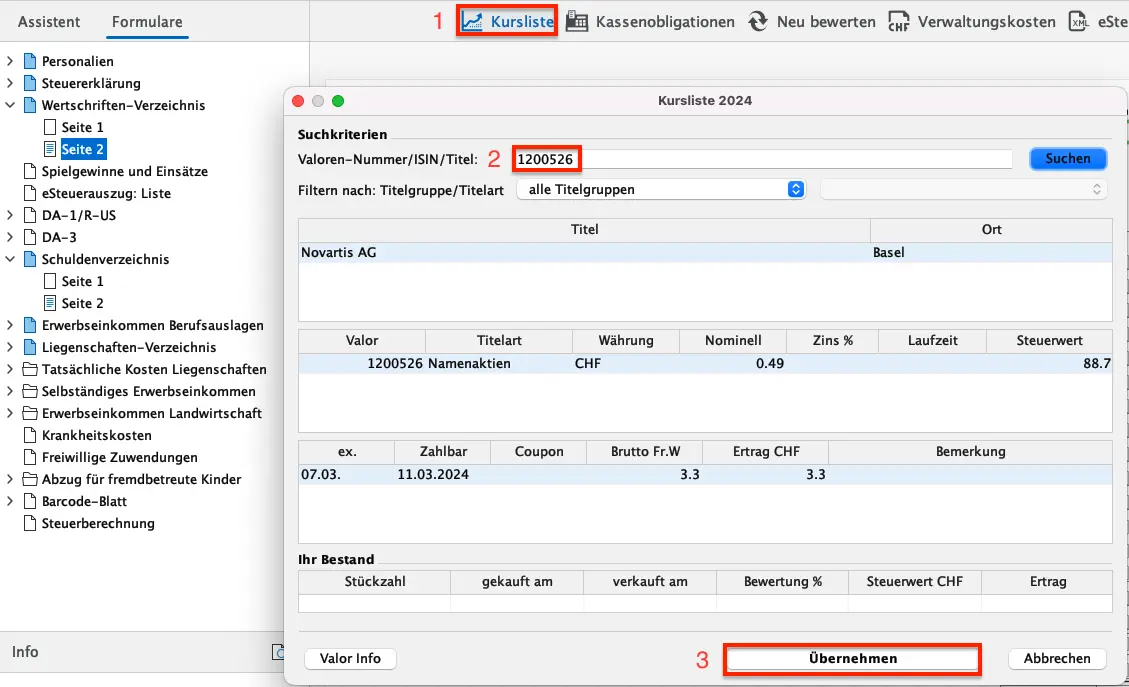
Task: Collapse the Wertschriften-Verzeichnis tree node
Action: pyautogui.click(x=10, y=105)
